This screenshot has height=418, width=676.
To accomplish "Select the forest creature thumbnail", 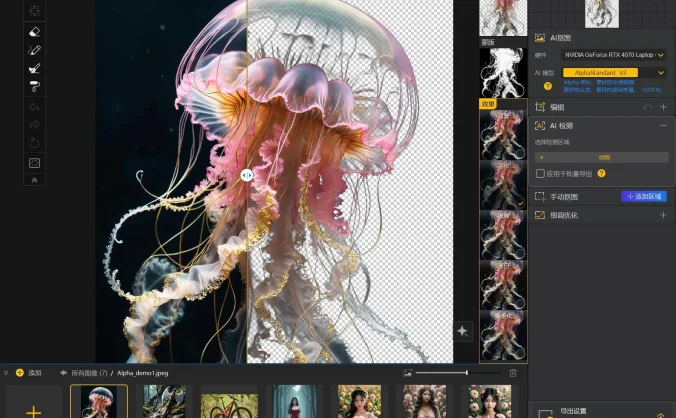I will (x=164, y=402).
